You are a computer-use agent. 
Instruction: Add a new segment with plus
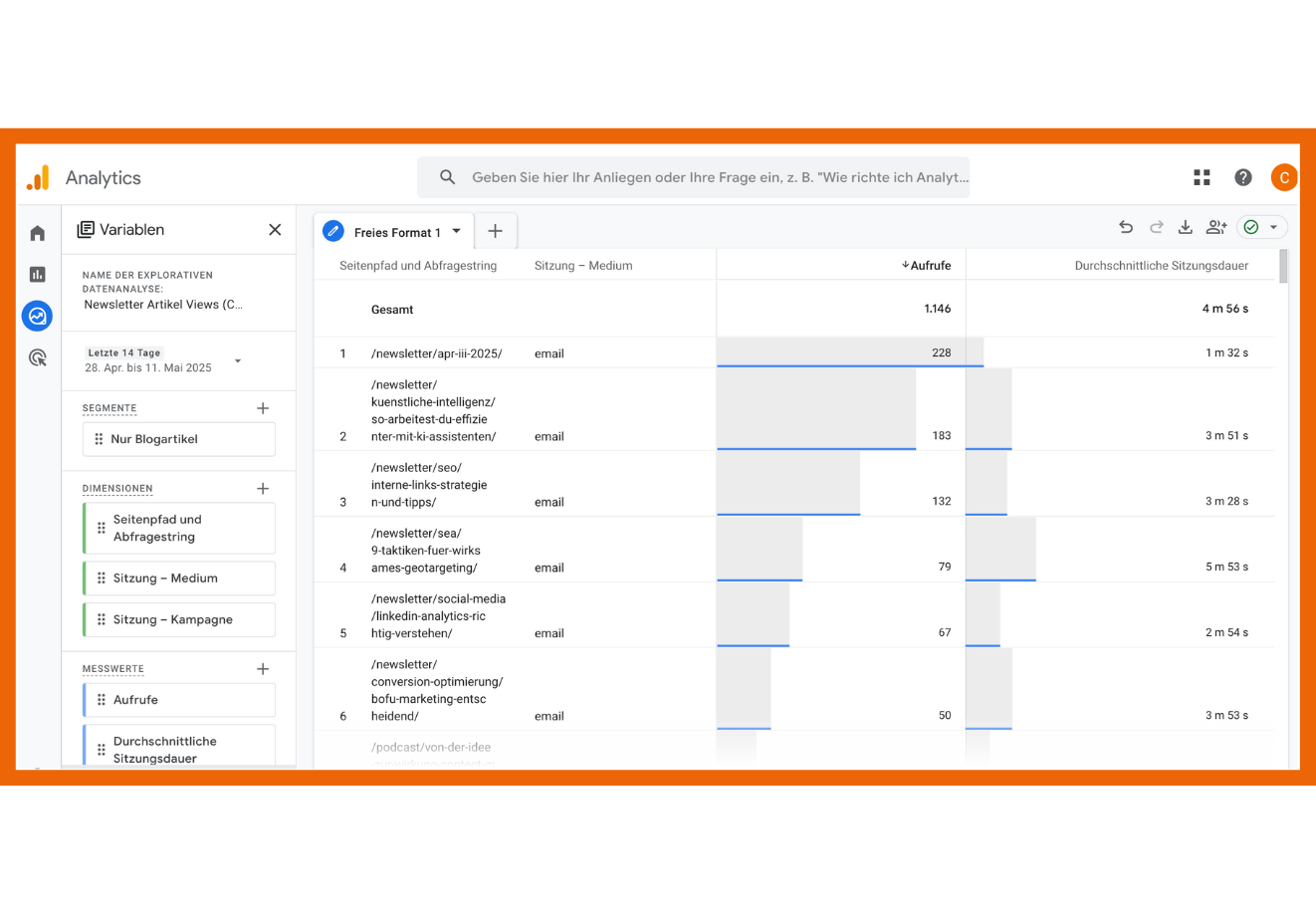[263, 408]
